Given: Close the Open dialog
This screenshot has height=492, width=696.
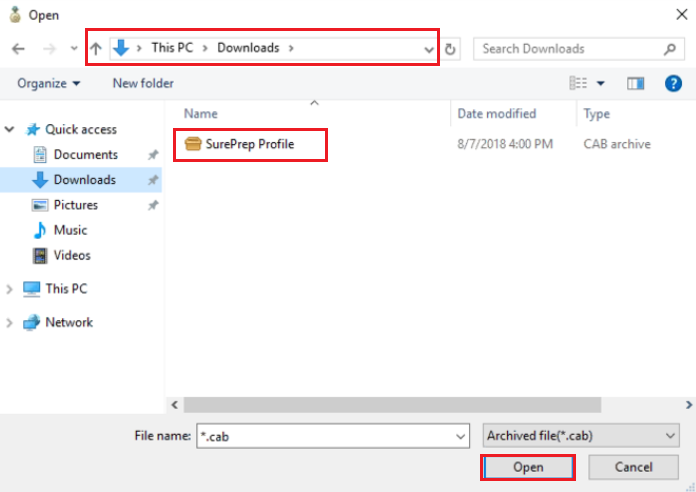Looking at the screenshot, I should [682, 14].
